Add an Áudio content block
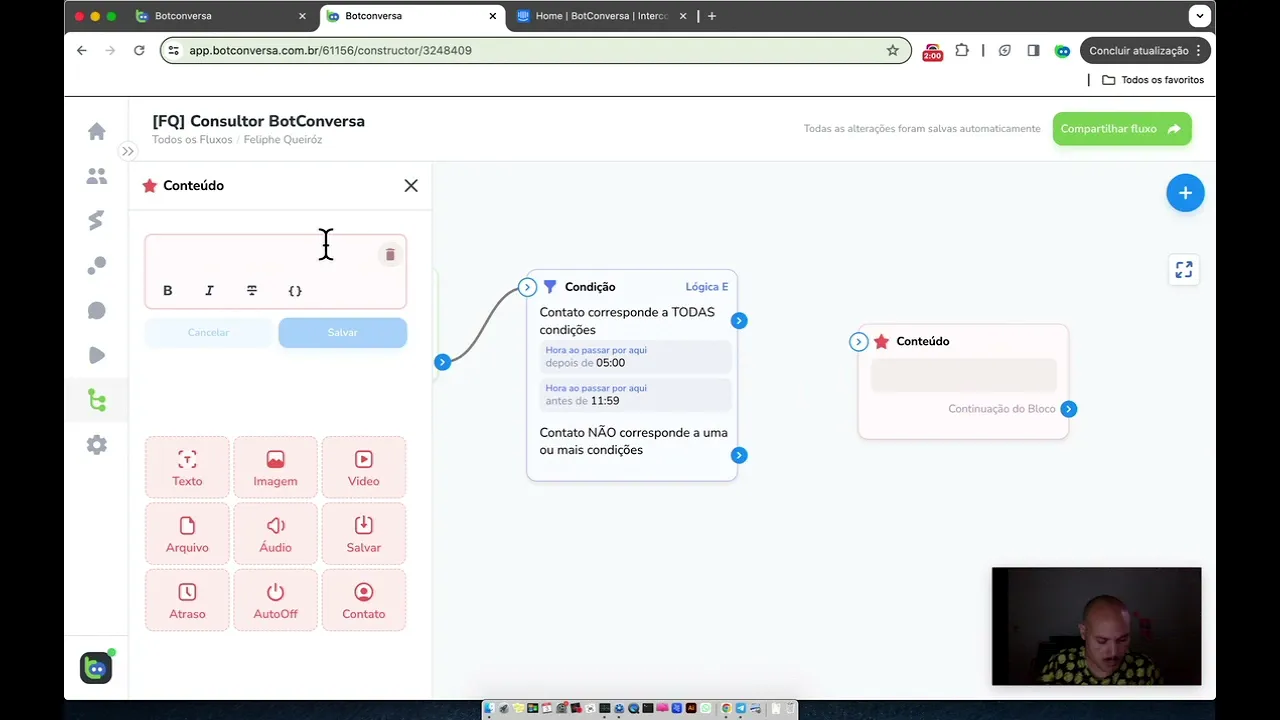 point(275,534)
